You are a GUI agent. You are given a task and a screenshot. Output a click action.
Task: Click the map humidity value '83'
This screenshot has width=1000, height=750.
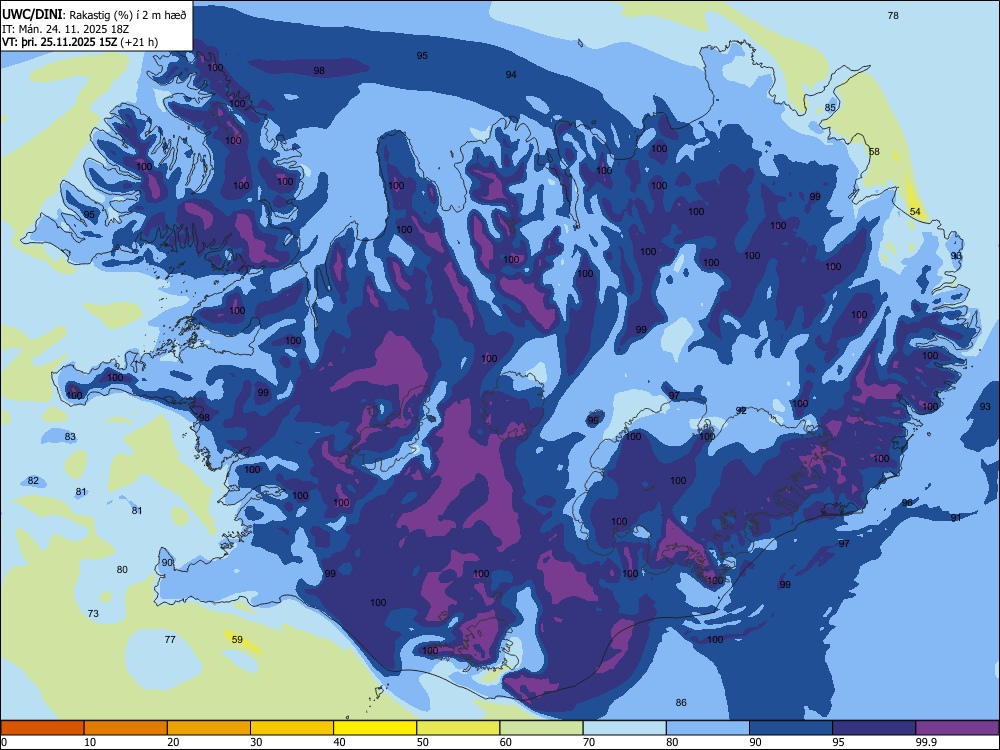[70, 437]
